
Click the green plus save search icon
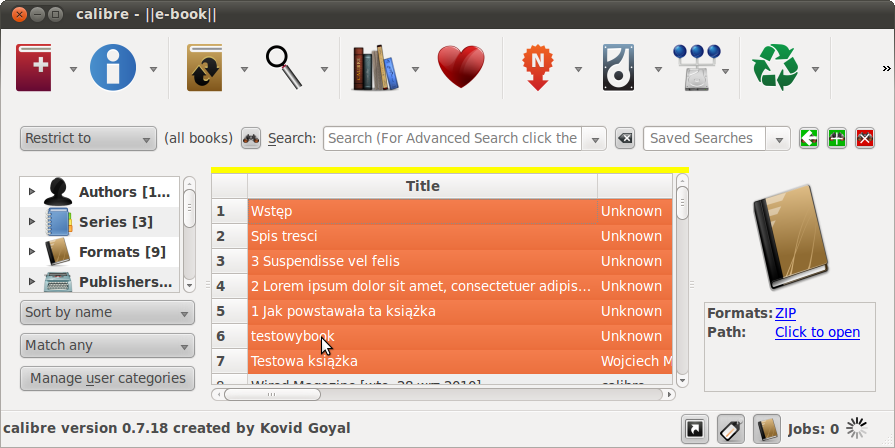[837, 138]
